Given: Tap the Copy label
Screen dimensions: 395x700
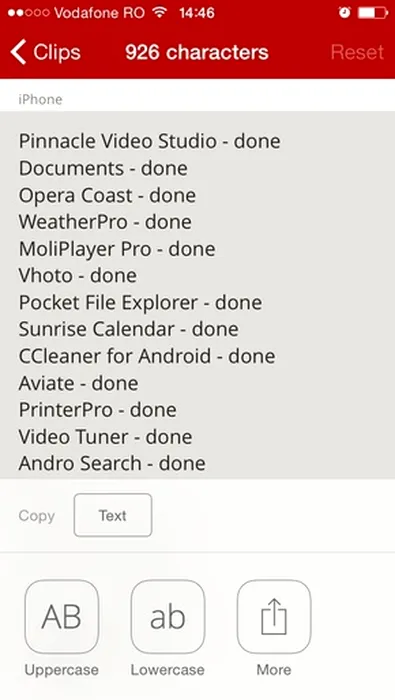Looking at the screenshot, I should coord(37,516).
